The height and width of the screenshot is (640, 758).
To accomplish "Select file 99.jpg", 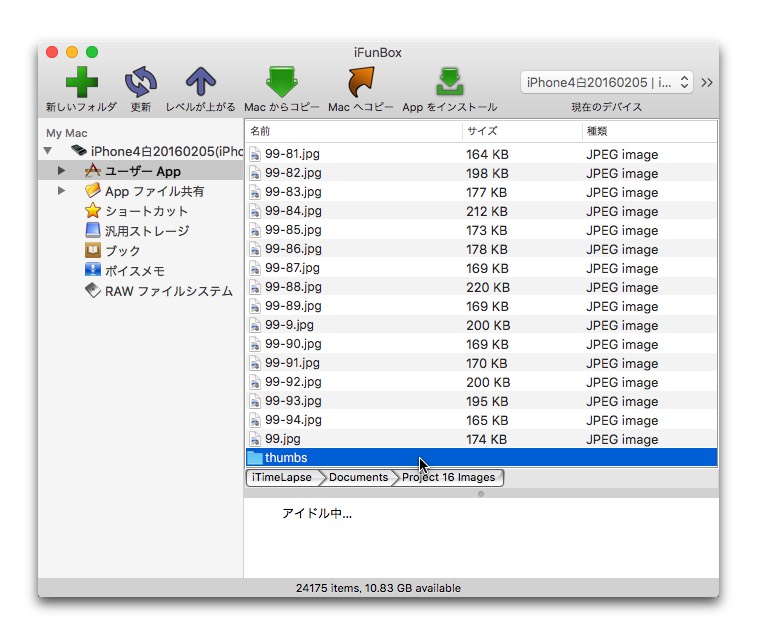I will [x=481, y=438].
